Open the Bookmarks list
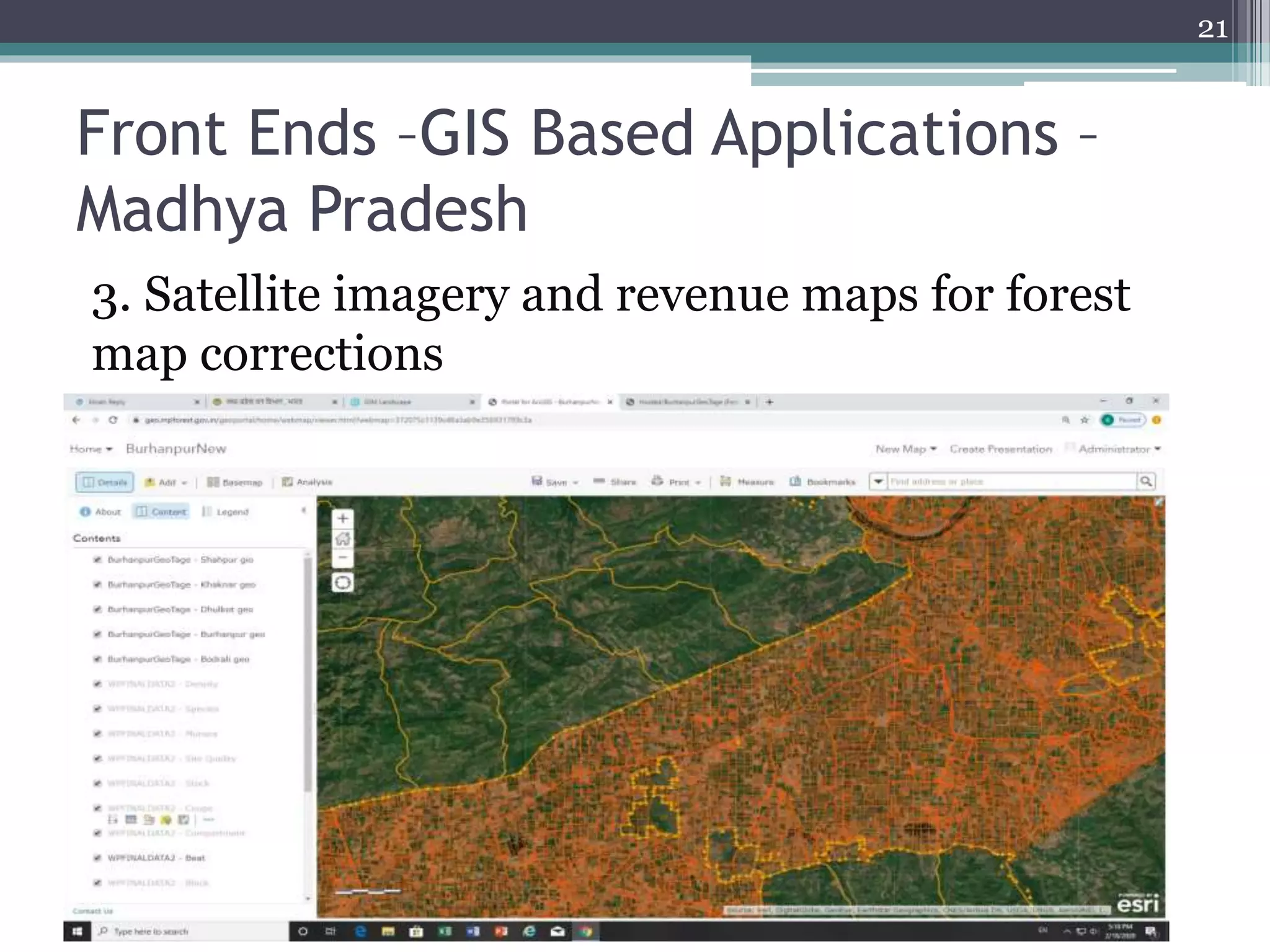Image resolution: width=1270 pixels, height=952 pixels. [822, 482]
